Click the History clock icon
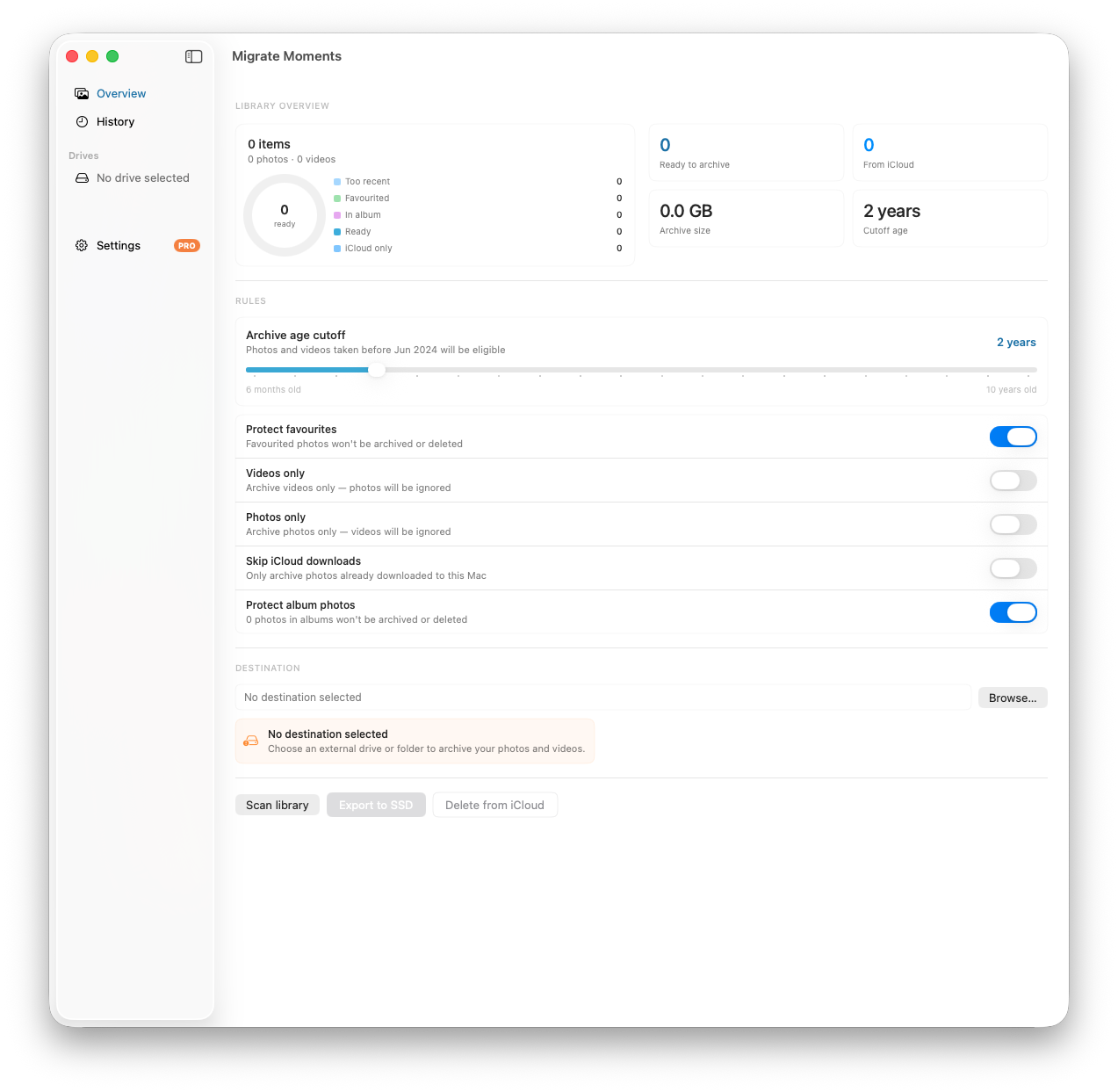Screen dimensions: 1118x1092 tap(82, 121)
